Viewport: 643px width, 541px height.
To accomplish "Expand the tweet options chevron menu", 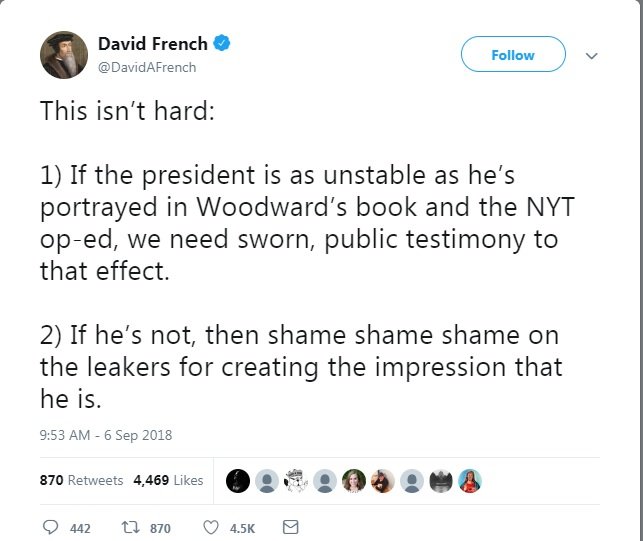I will pyautogui.click(x=591, y=56).
